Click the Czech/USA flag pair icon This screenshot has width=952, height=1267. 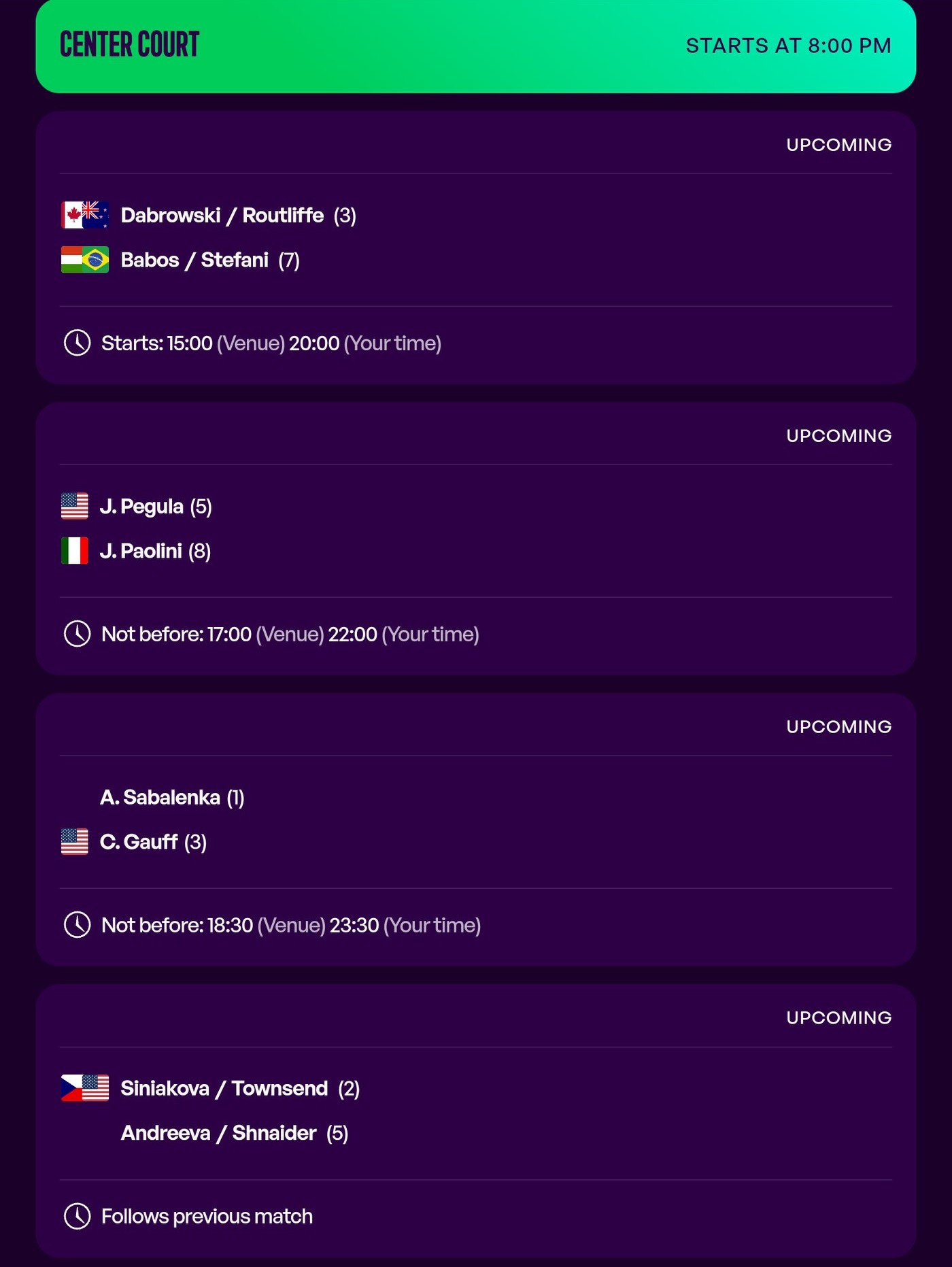pyautogui.click(x=85, y=1088)
